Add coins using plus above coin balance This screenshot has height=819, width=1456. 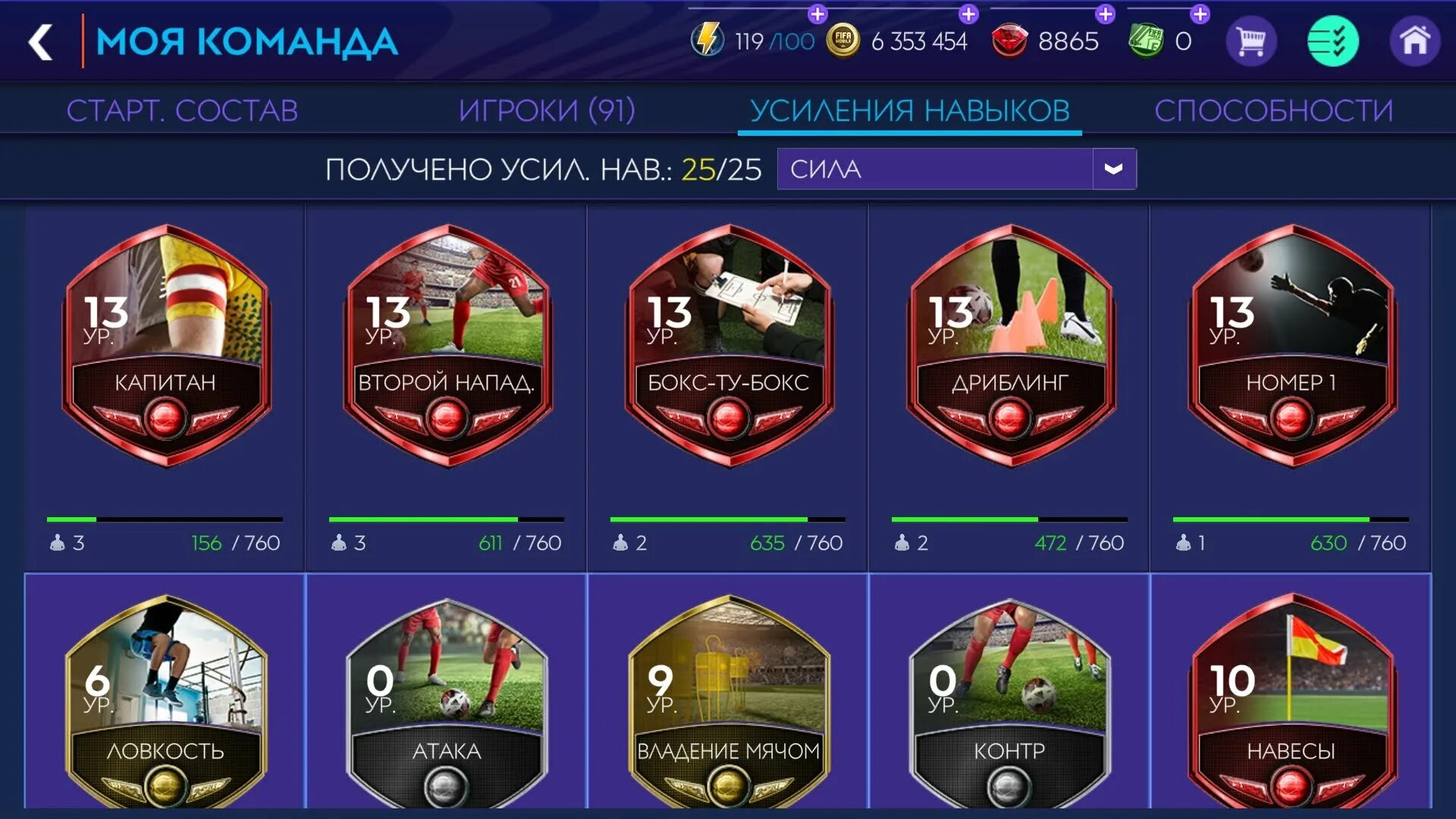968,14
